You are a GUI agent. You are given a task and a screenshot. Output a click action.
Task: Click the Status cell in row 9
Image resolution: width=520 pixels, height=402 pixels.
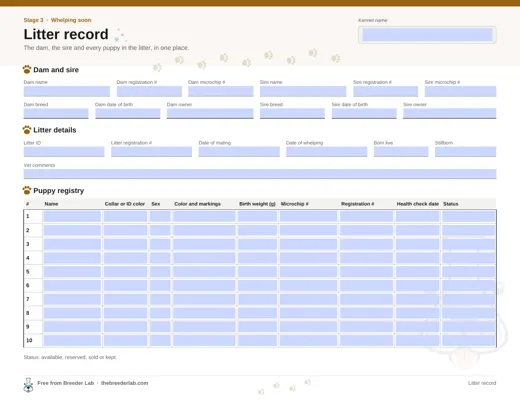pyautogui.click(x=469, y=327)
